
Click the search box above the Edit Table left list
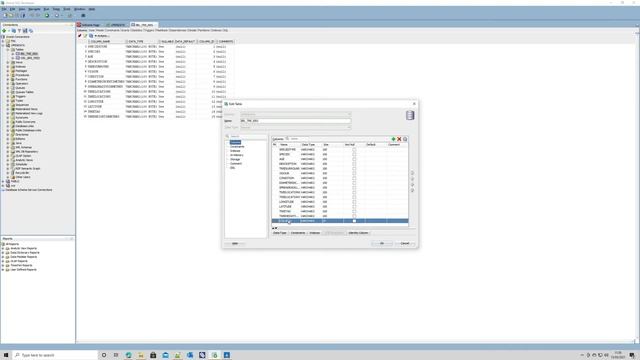click(x=246, y=136)
